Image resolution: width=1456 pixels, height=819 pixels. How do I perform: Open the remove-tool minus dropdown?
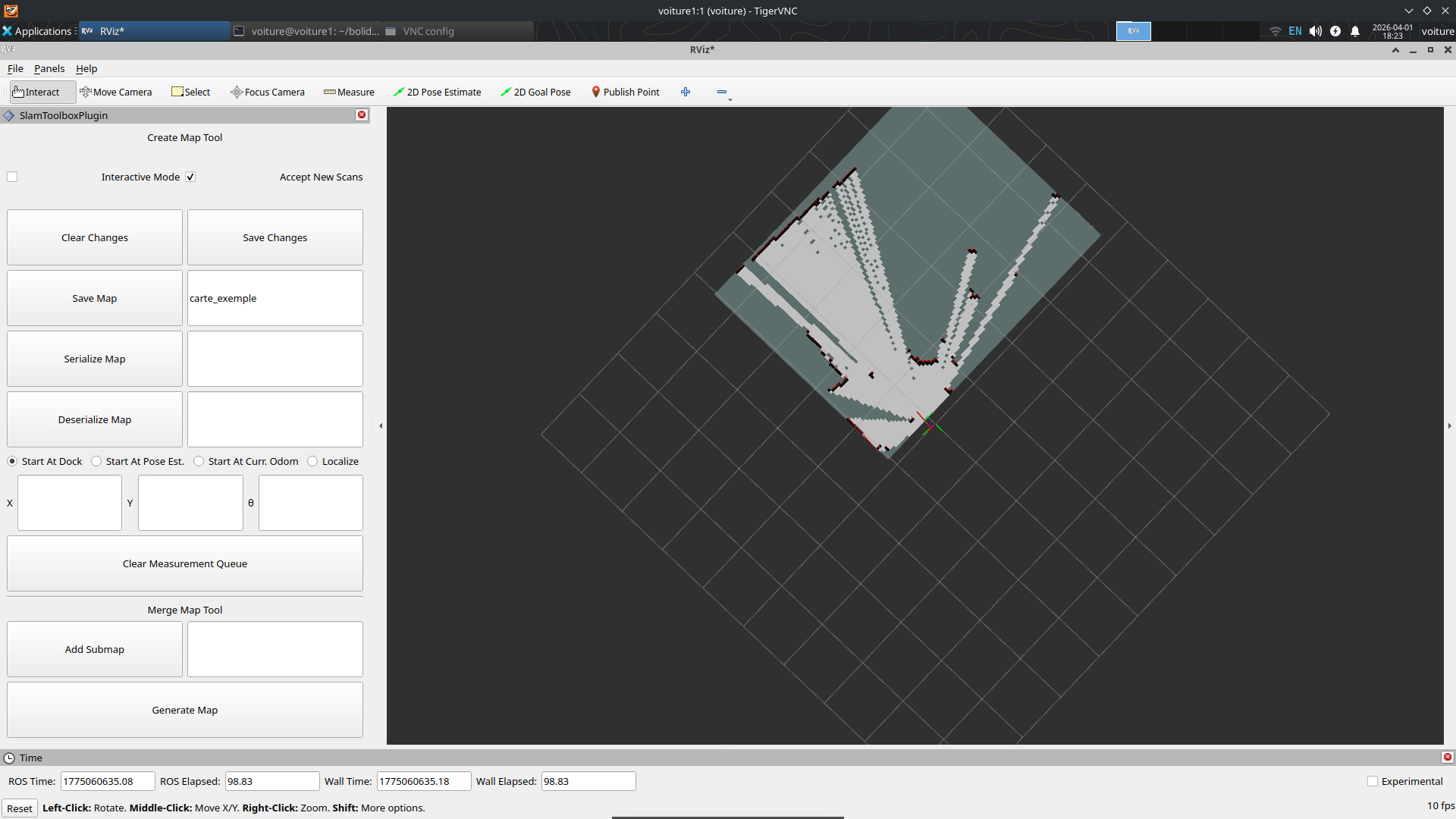pyautogui.click(x=723, y=92)
